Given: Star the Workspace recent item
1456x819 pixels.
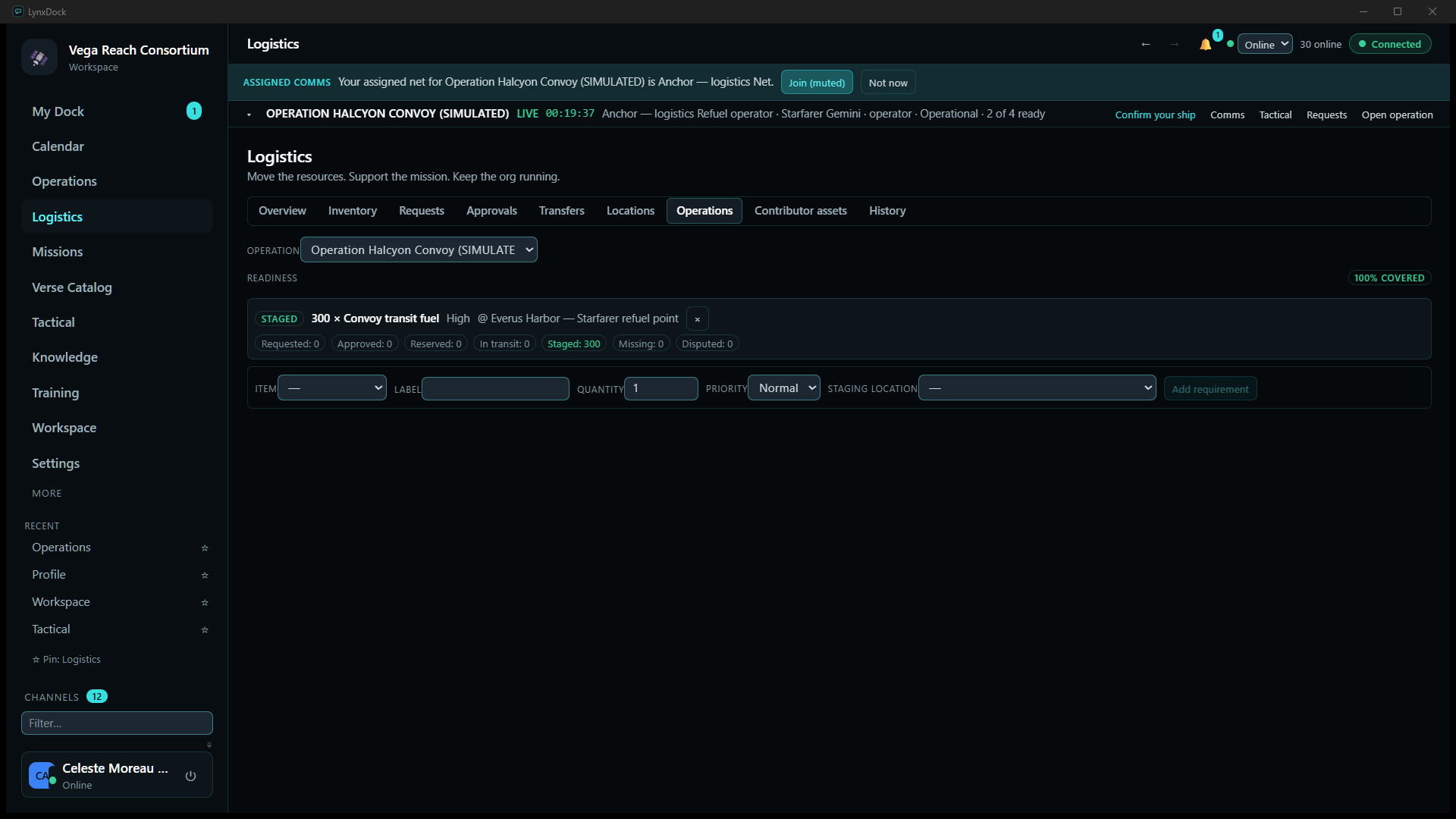Looking at the screenshot, I should tap(205, 602).
